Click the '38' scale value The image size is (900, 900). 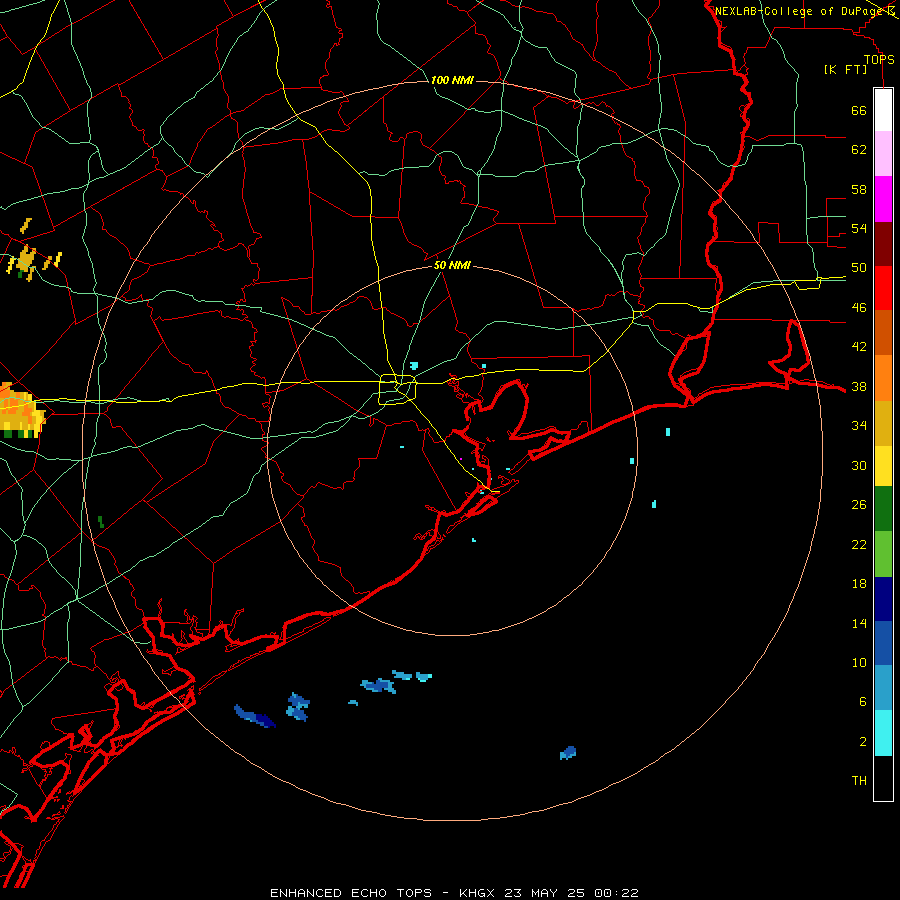pos(859,387)
